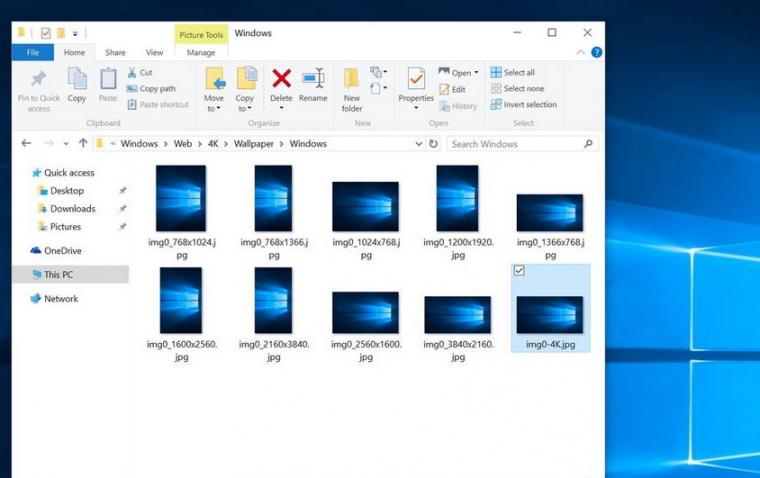Click Edit in the Open group
Viewport: 760px width, 478px height.
452,89
